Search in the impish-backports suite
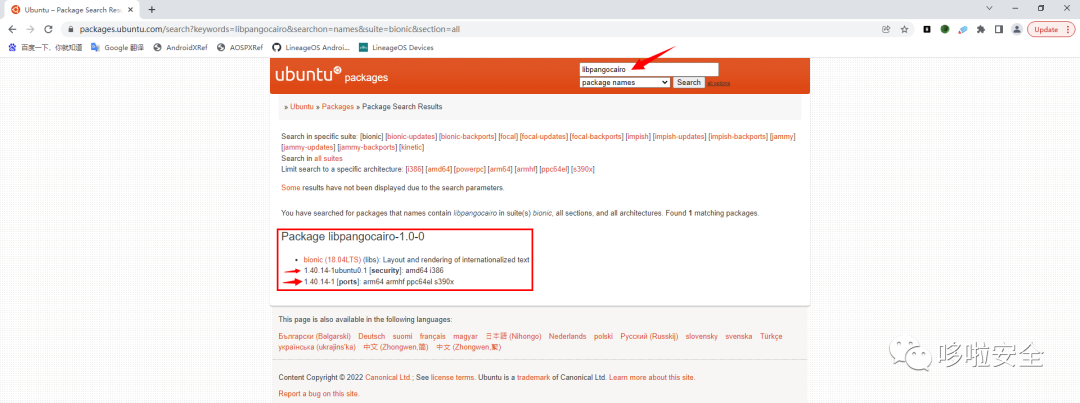 [x=738, y=136]
